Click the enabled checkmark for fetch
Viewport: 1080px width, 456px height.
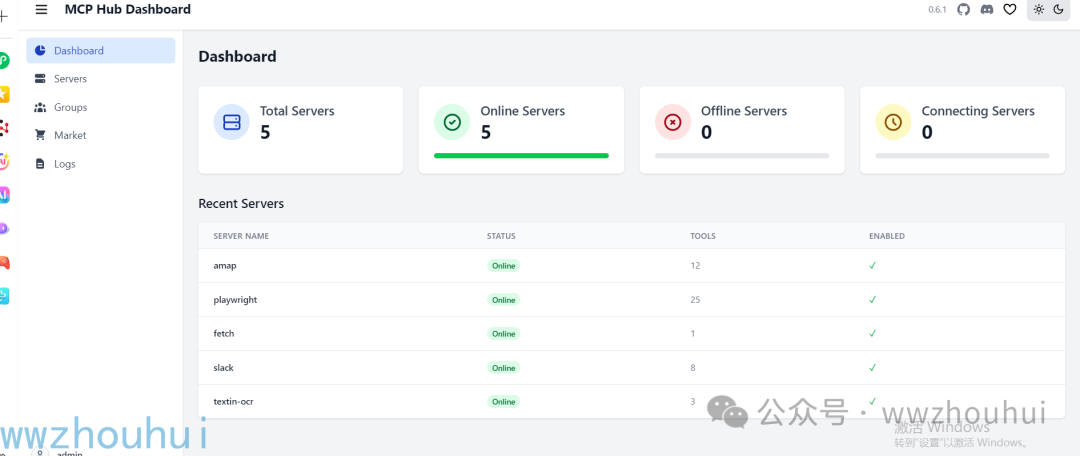coord(873,333)
